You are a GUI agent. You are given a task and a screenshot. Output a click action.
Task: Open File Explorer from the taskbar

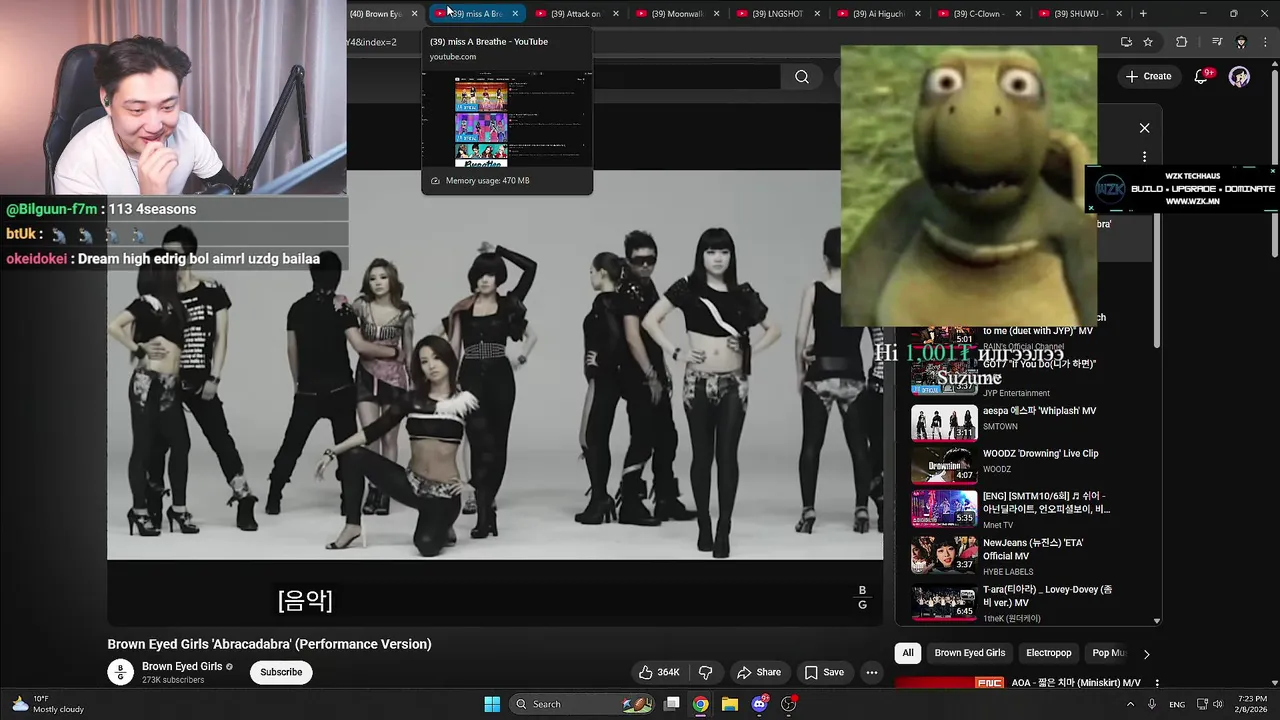coord(730,704)
